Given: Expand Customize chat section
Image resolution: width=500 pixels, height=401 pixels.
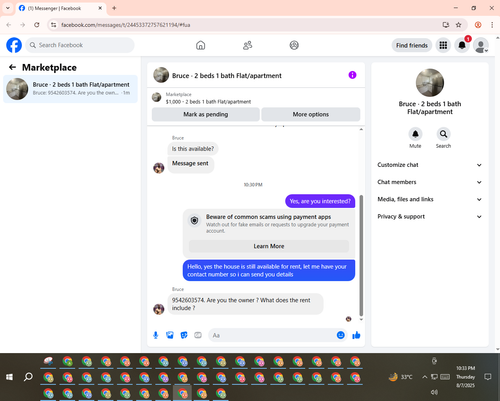Looking at the screenshot, I should [x=430, y=165].
